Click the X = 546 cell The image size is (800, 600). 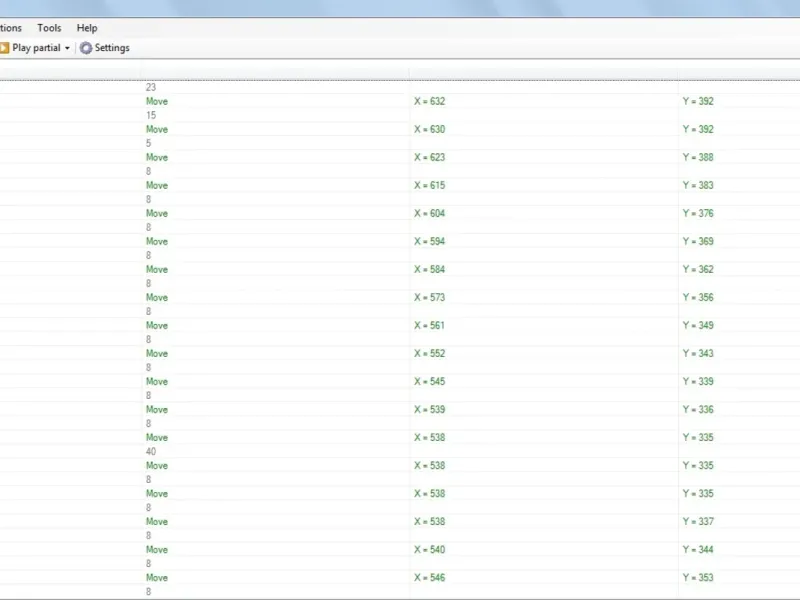[430, 578]
